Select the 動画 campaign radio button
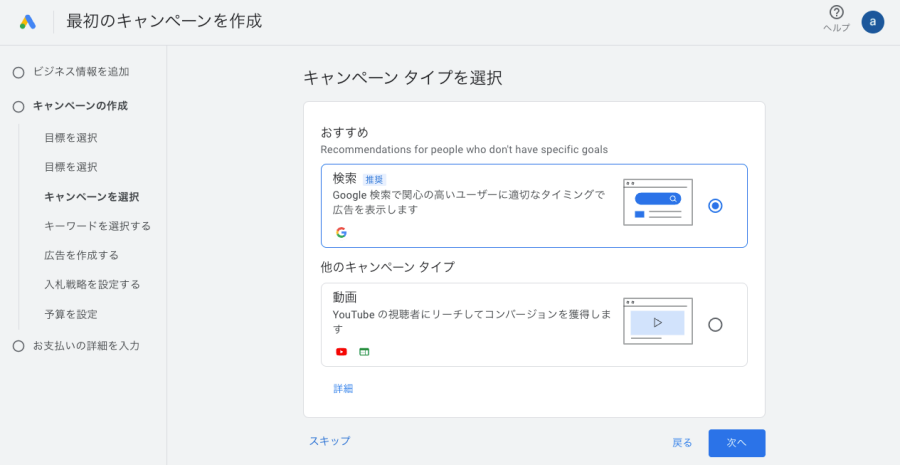This screenshot has width=900, height=465. click(x=715, y=325)
